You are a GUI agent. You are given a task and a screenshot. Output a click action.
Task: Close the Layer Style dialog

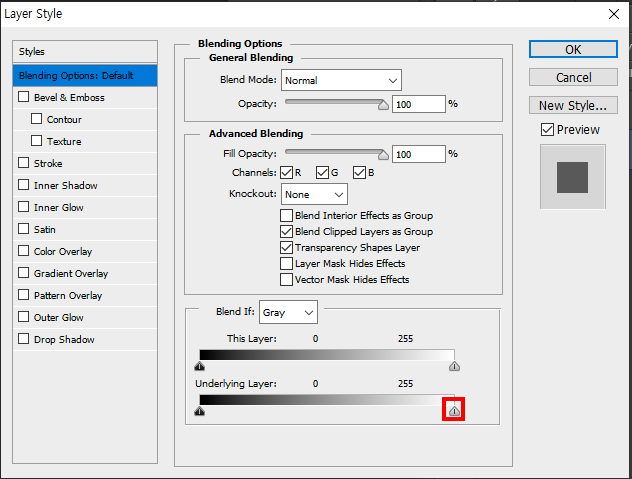pos(613,14)
